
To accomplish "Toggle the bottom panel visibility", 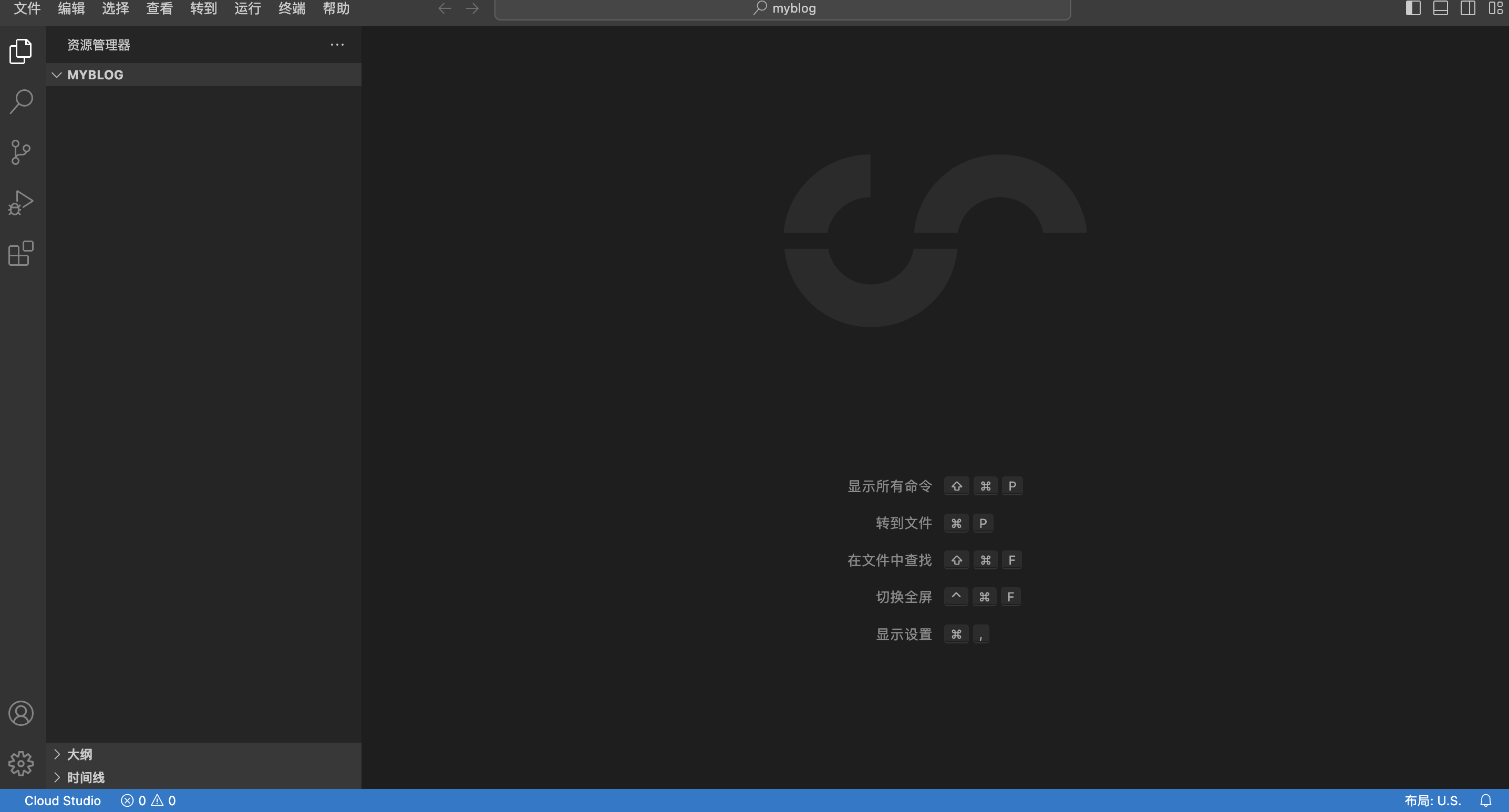I will [1441, 8].
